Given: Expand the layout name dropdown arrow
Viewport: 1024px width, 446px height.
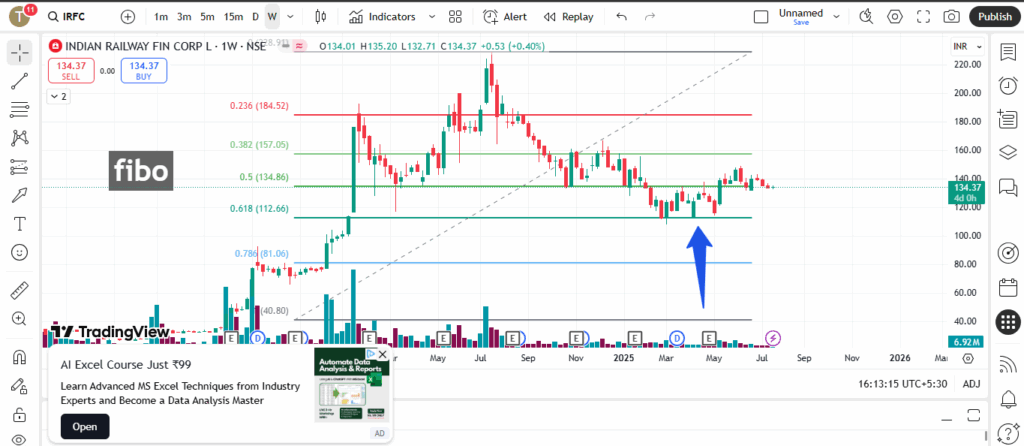Looking at the screenshot, I should click(x=836, y=17).
